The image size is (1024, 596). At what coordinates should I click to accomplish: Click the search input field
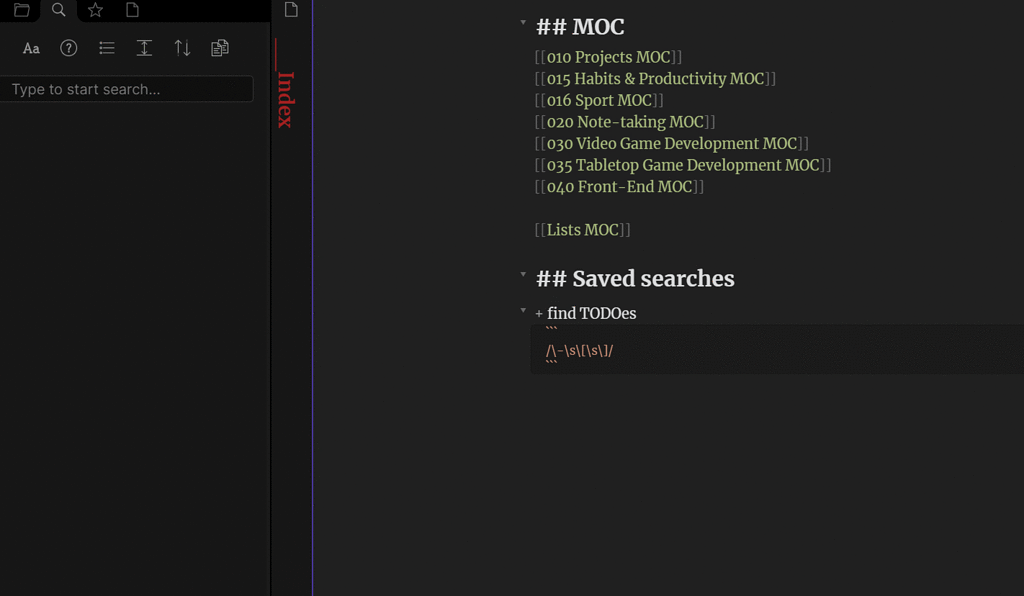tap(126, 89)
